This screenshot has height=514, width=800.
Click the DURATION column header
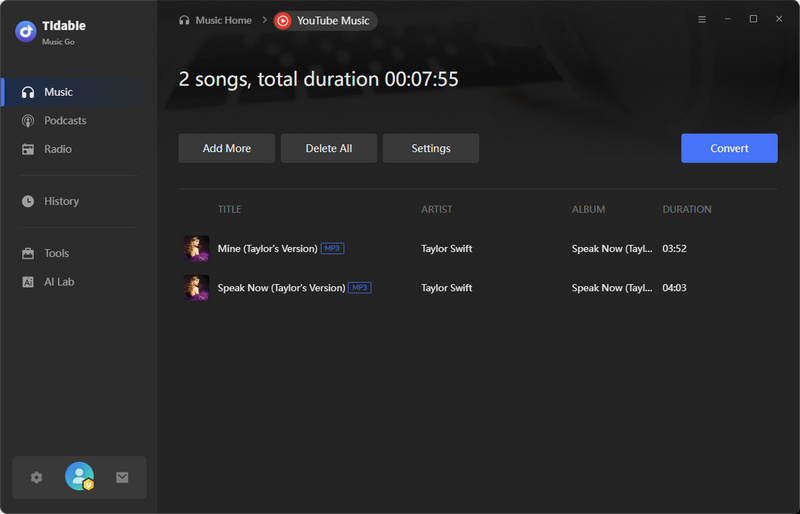pos(687,209)
